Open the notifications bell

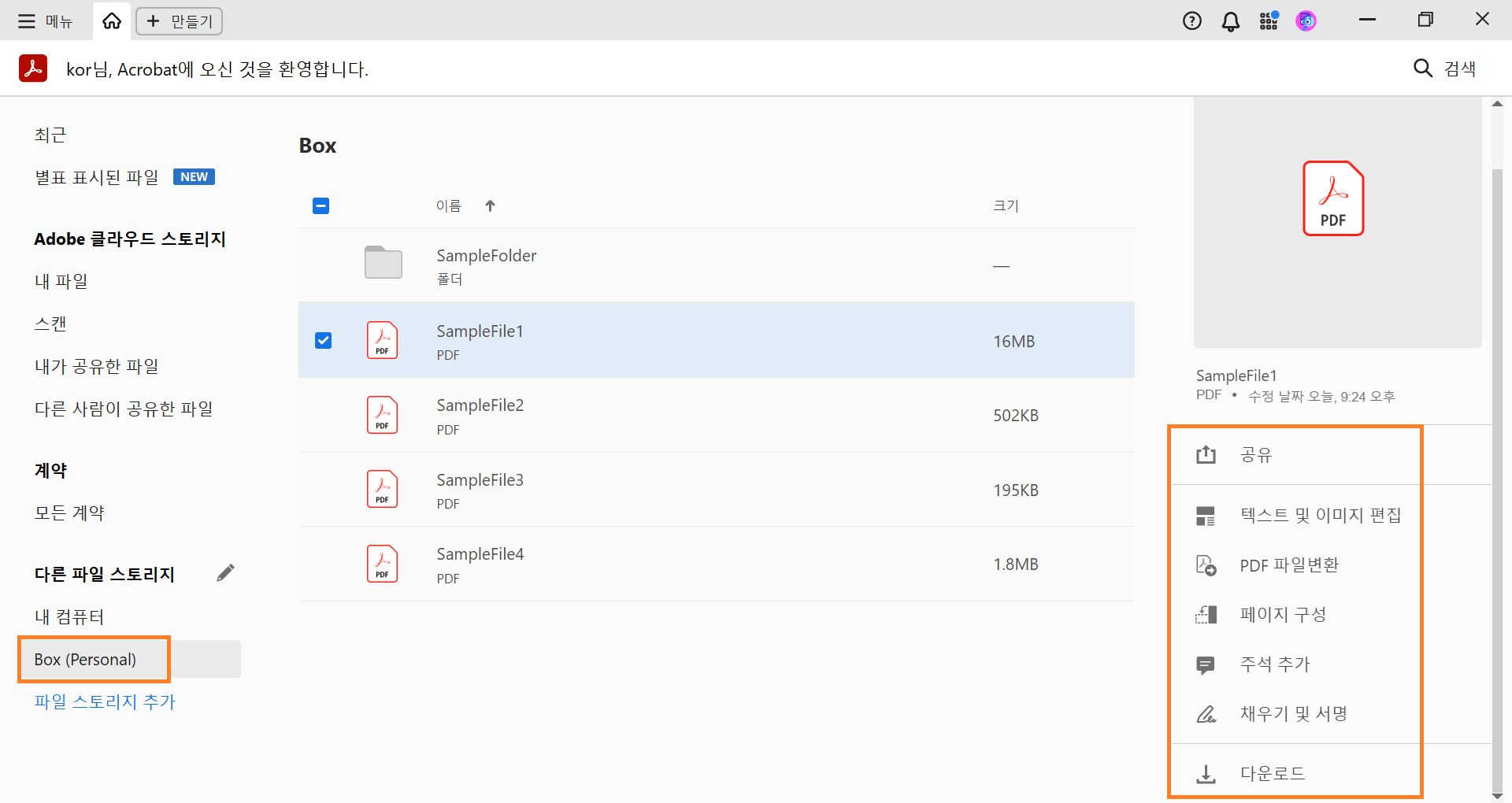pos(1230,21)
